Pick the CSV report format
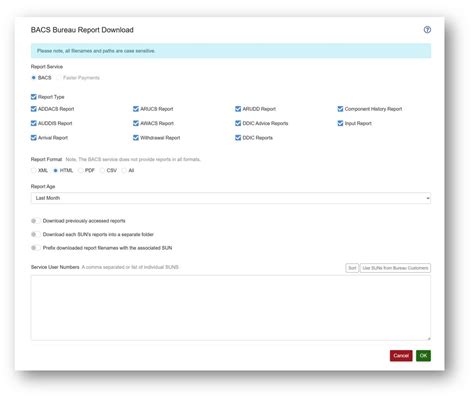Image resolution: width=474 pixels, height=400 pixels. (x=102, y=170)
